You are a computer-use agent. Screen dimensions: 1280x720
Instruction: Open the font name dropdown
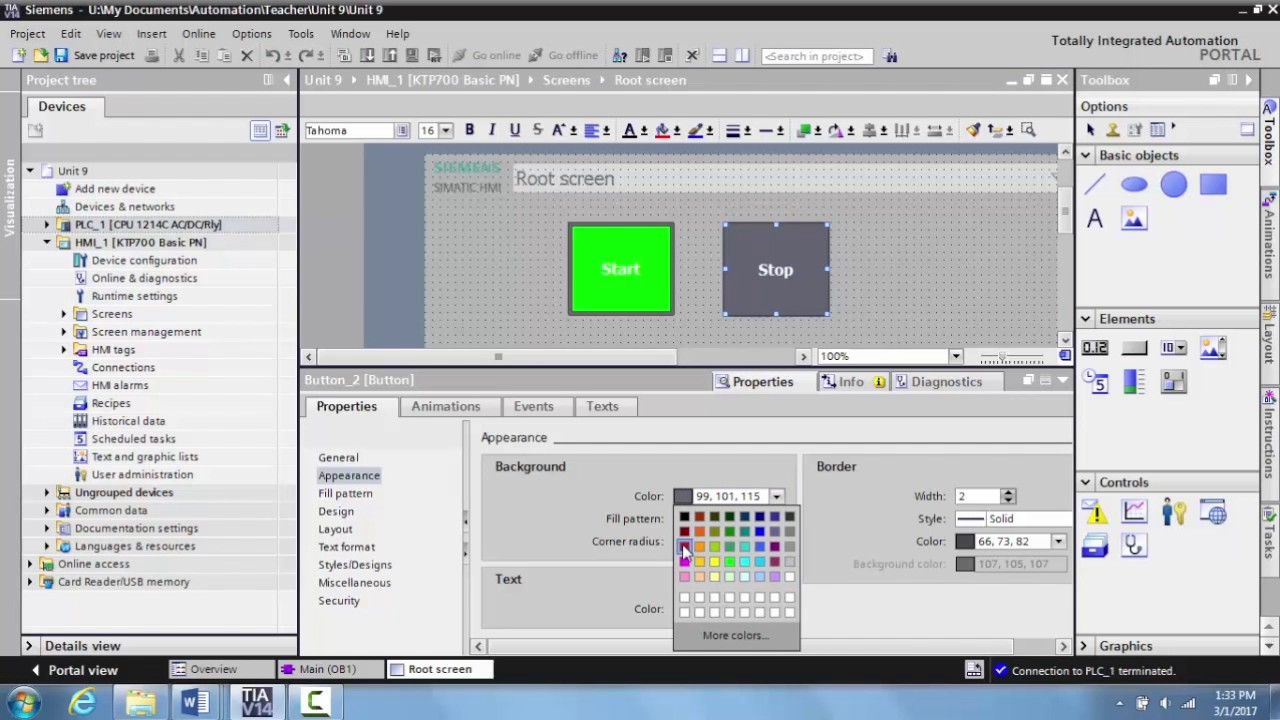[x=402, y=131]
